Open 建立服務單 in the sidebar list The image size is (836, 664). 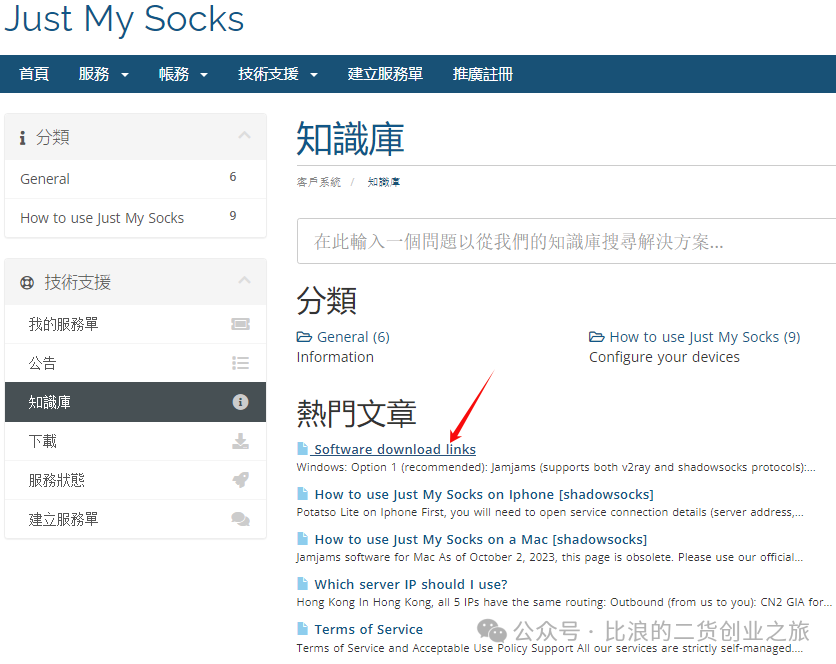pyautogui.click(x=135, y=519)
